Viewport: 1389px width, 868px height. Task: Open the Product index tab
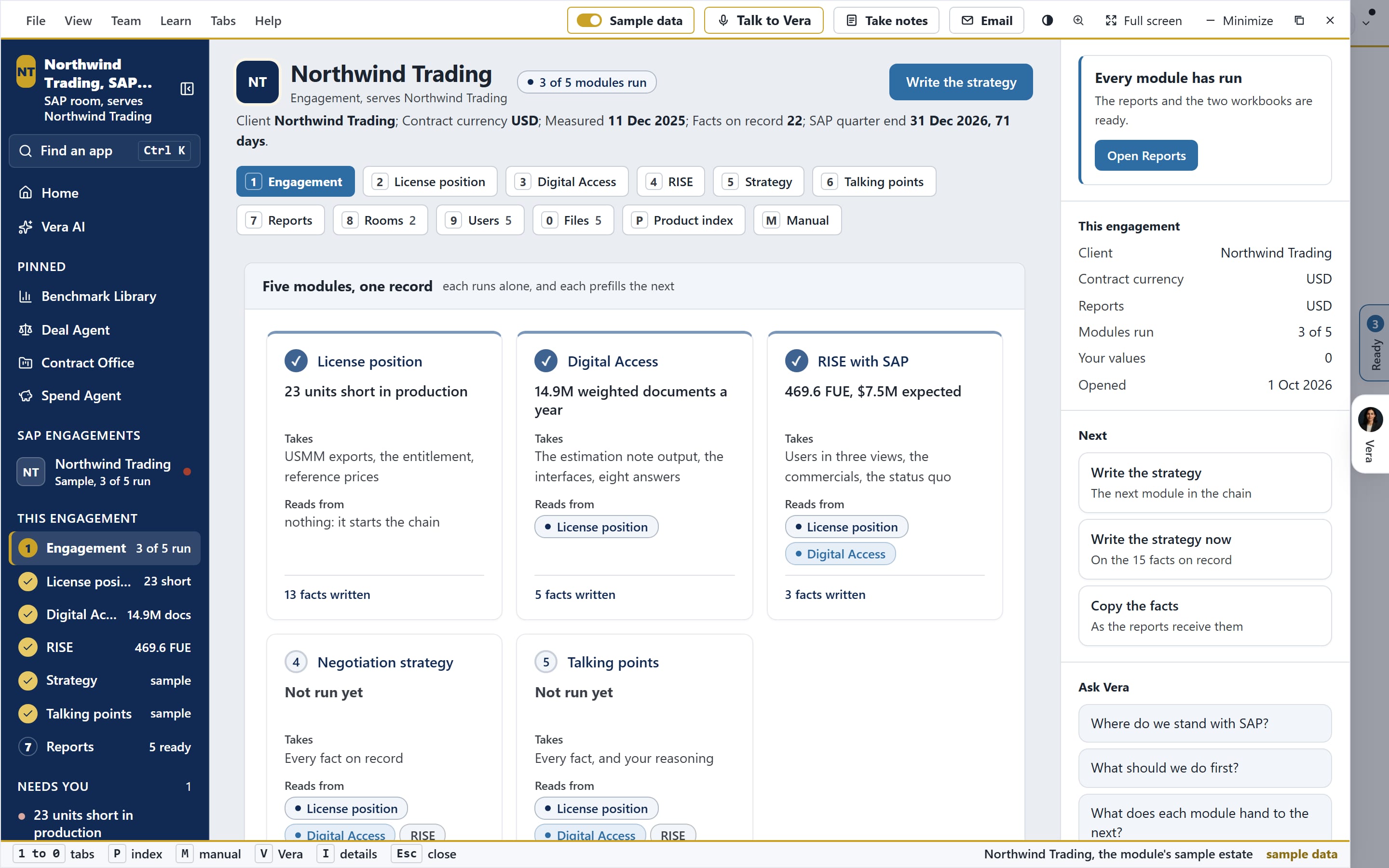tap(683, 220)
